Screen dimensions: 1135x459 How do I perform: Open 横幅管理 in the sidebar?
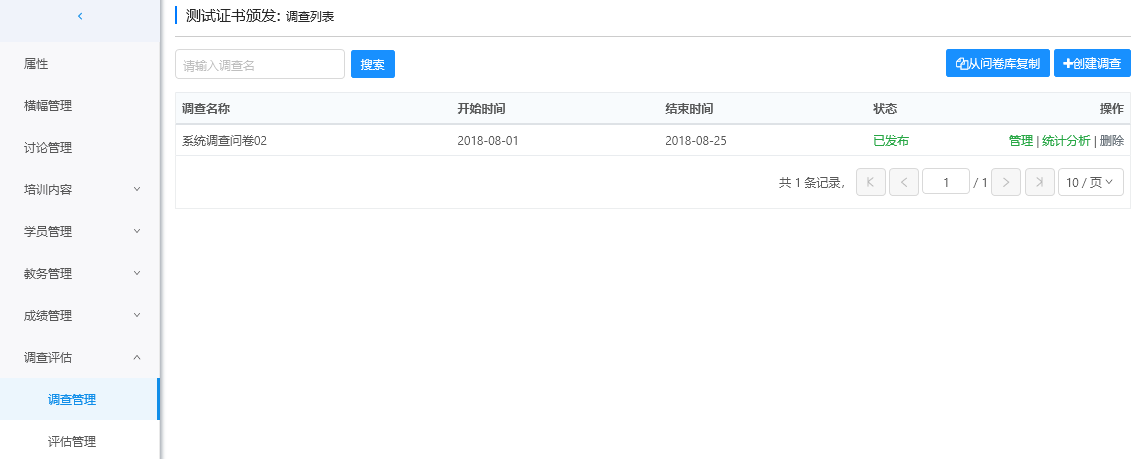coord(48,106)
